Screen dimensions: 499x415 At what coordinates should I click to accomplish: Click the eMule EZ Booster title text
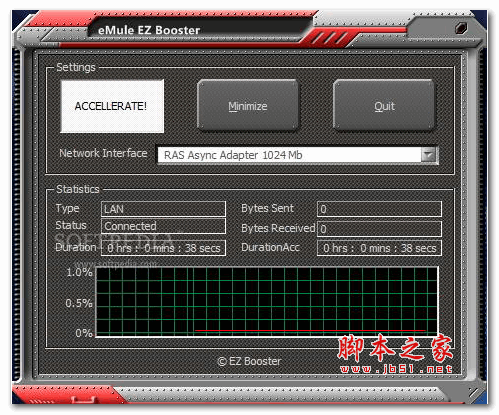pos(149,30)
